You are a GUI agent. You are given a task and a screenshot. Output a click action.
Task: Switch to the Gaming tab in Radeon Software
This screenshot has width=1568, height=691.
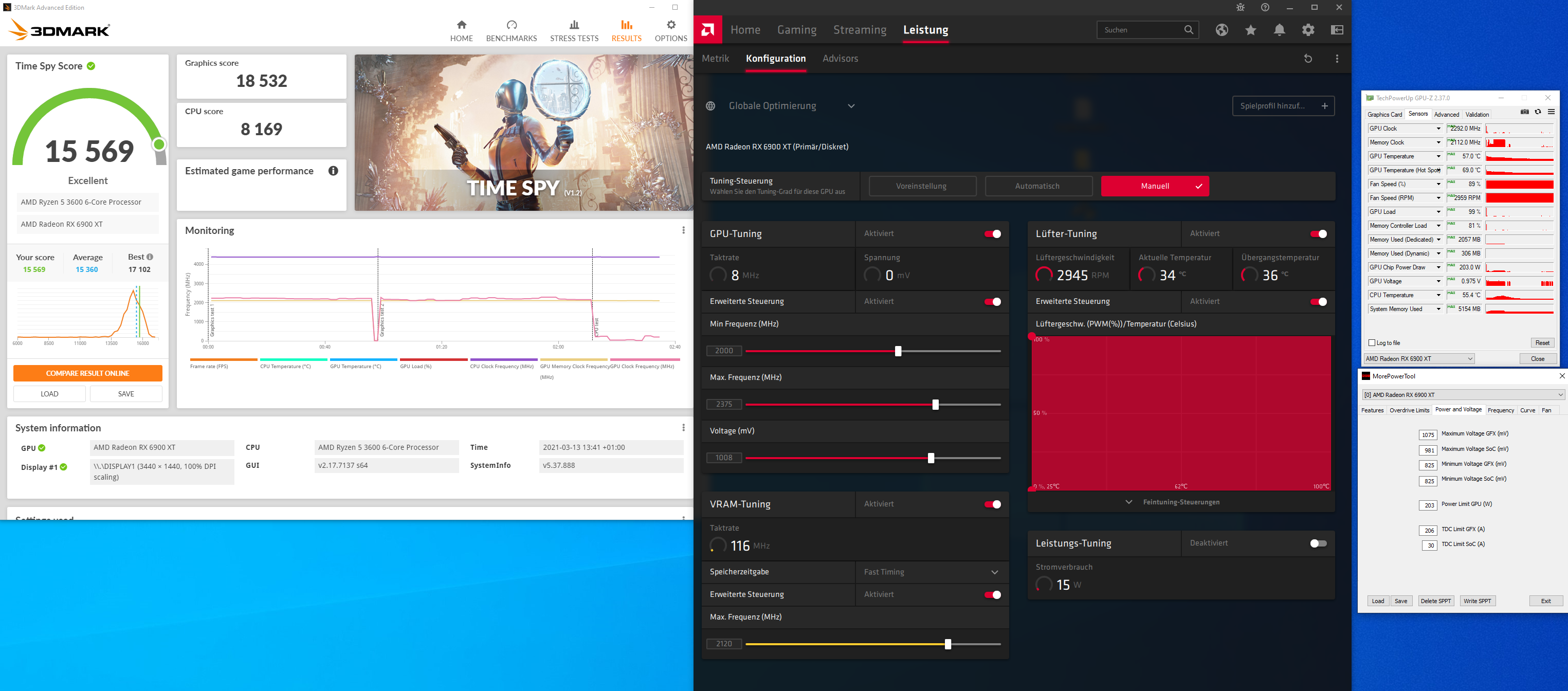797,30
